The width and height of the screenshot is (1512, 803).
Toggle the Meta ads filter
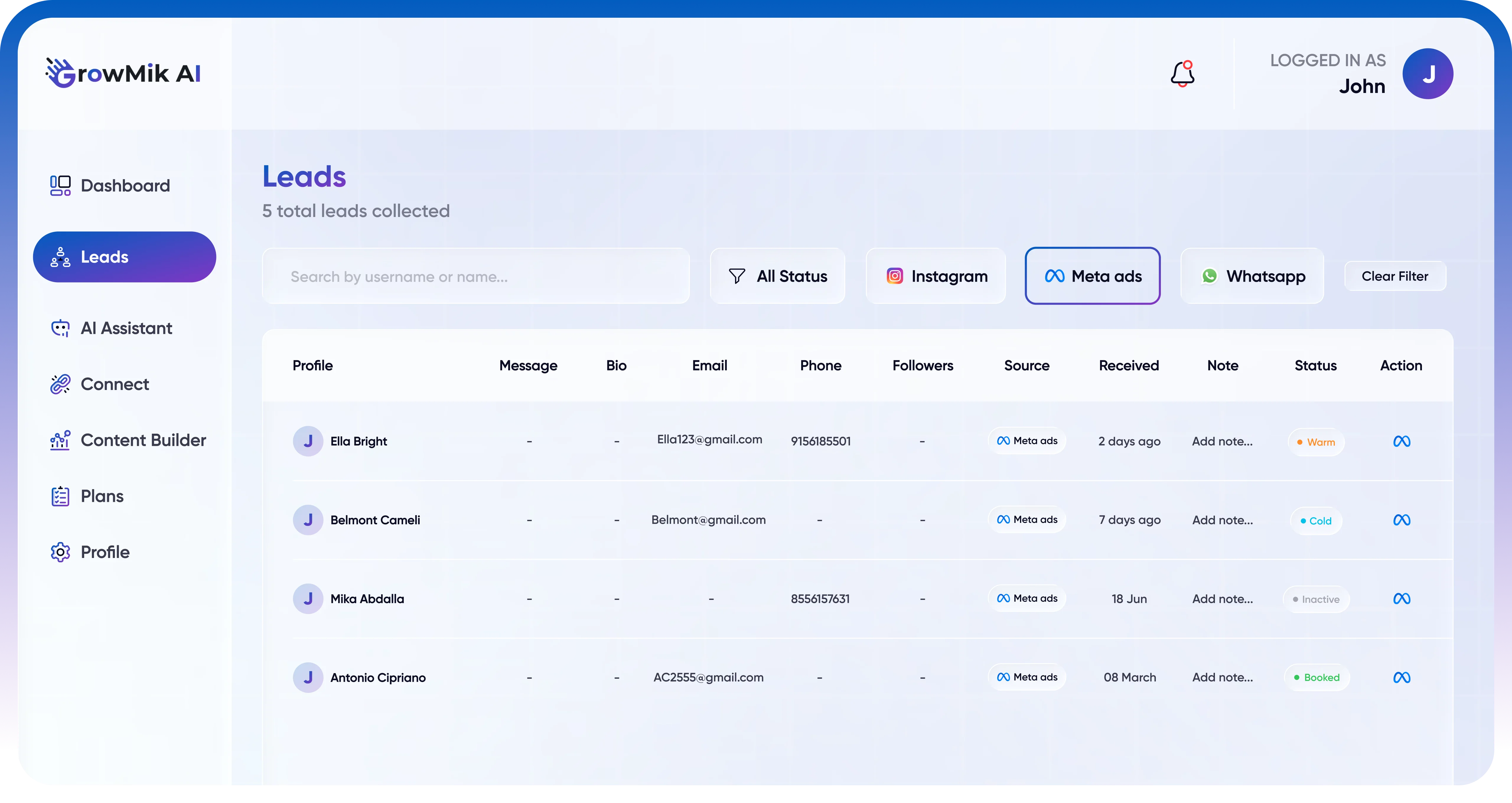tap(1093, 276)
